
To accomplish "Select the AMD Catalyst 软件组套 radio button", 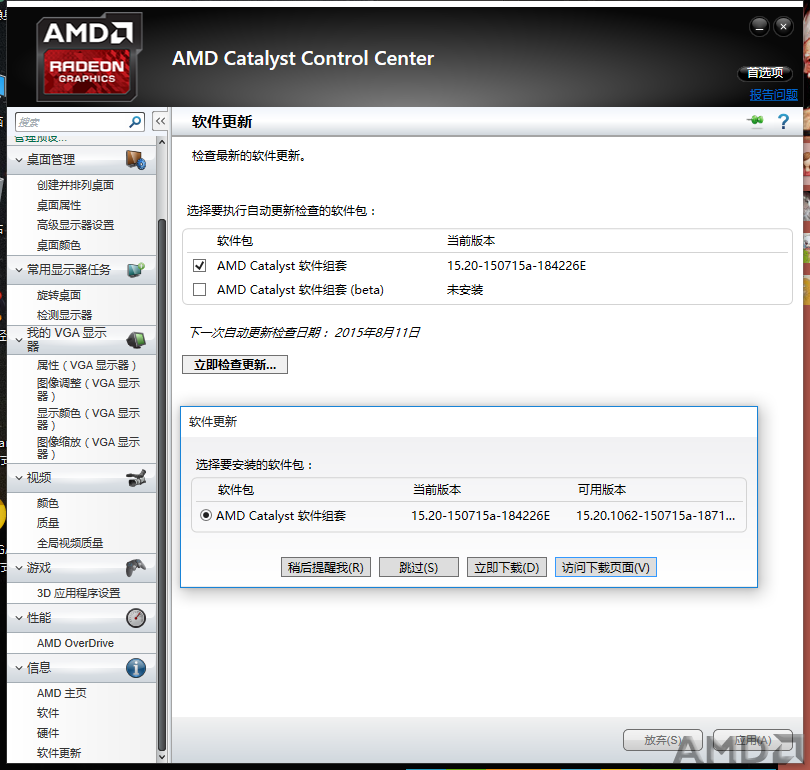I will pyautogui.click(x=206, y=515).
